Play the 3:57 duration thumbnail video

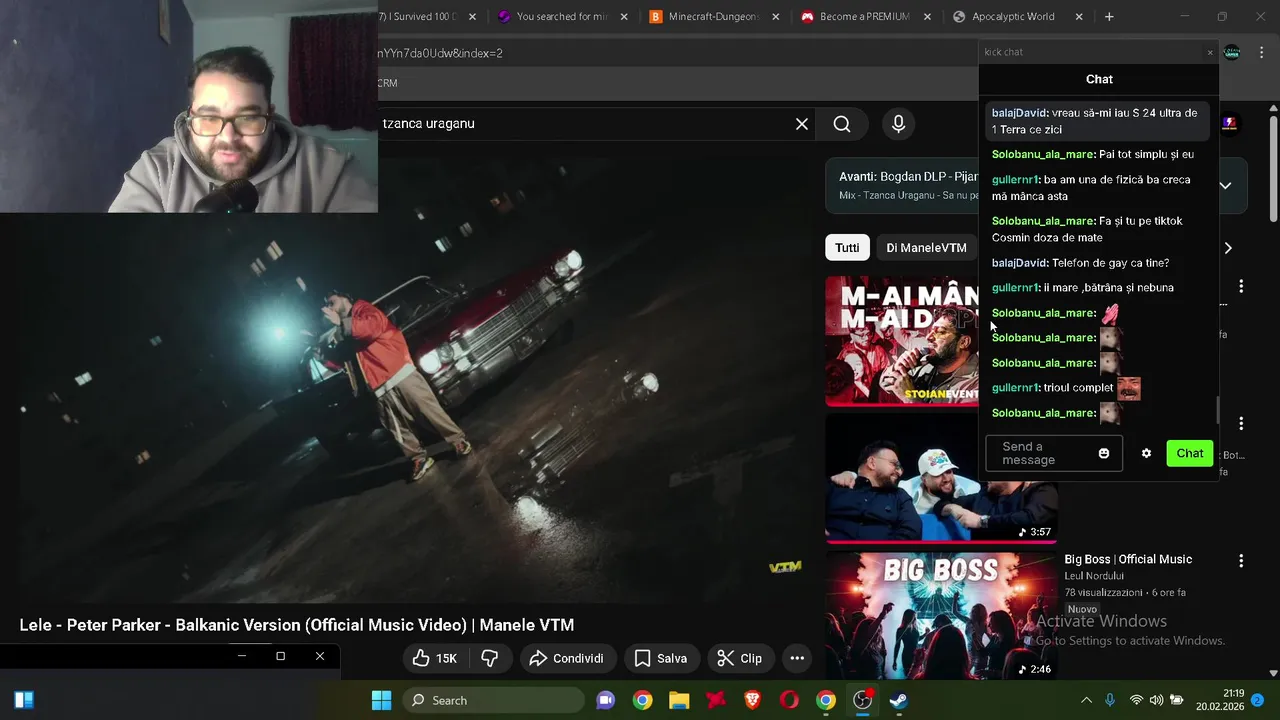point(940,478)
